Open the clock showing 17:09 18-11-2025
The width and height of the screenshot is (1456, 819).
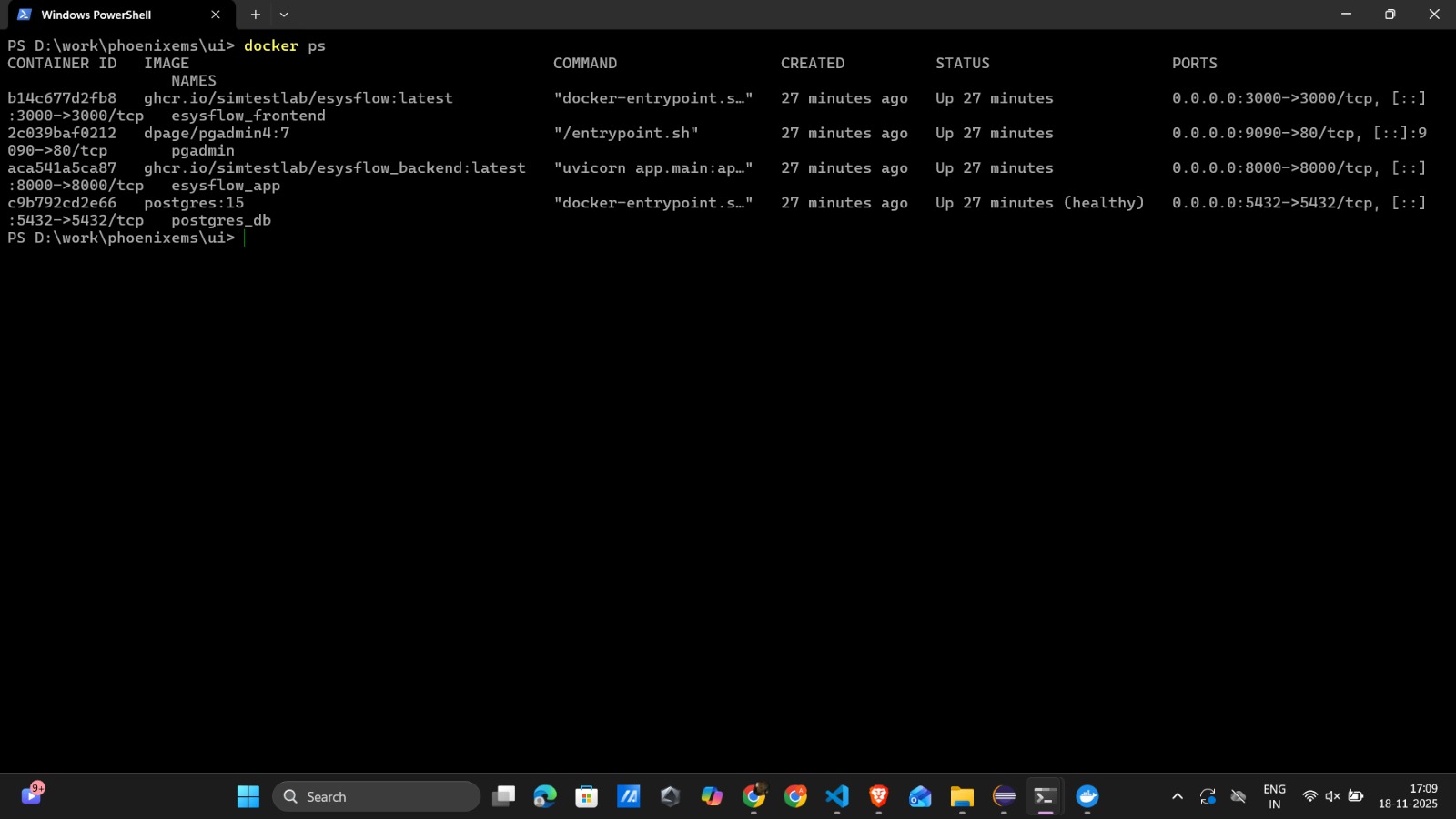tap(1408, 796)
